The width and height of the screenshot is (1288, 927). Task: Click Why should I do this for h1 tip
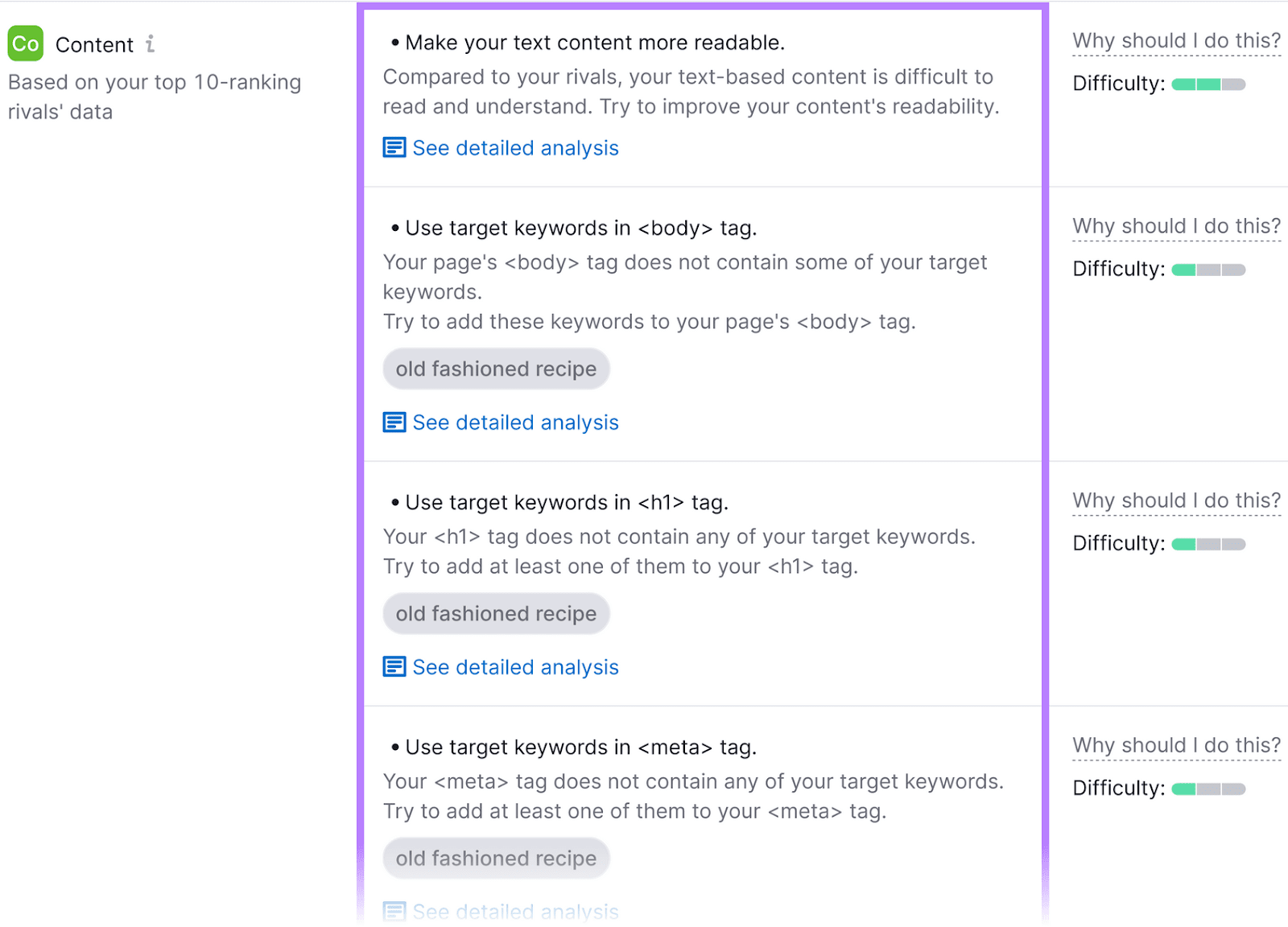1175,500
